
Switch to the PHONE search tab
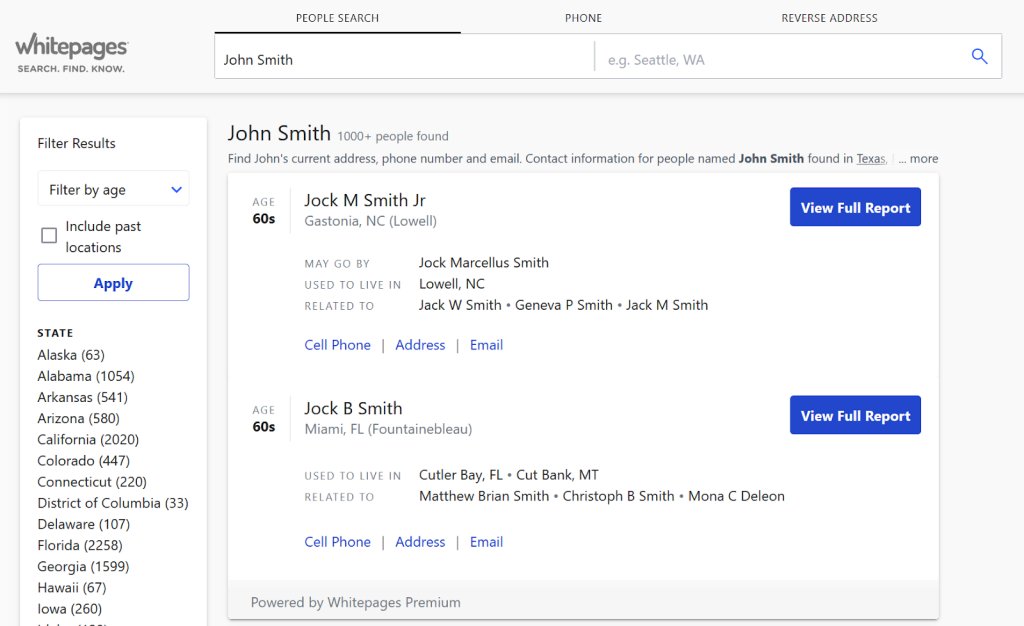pyautogui.click(x=583, y=18)
